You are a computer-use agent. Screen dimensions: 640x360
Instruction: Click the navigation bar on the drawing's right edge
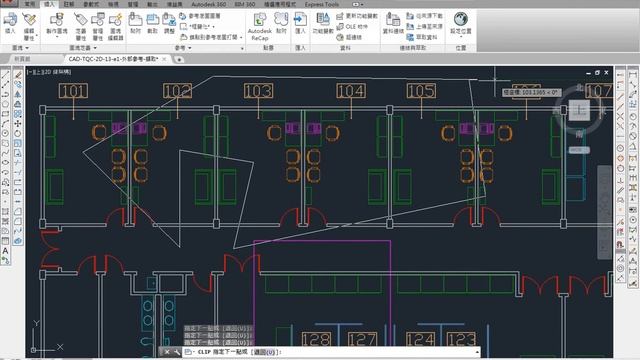(x=604, y=212)
